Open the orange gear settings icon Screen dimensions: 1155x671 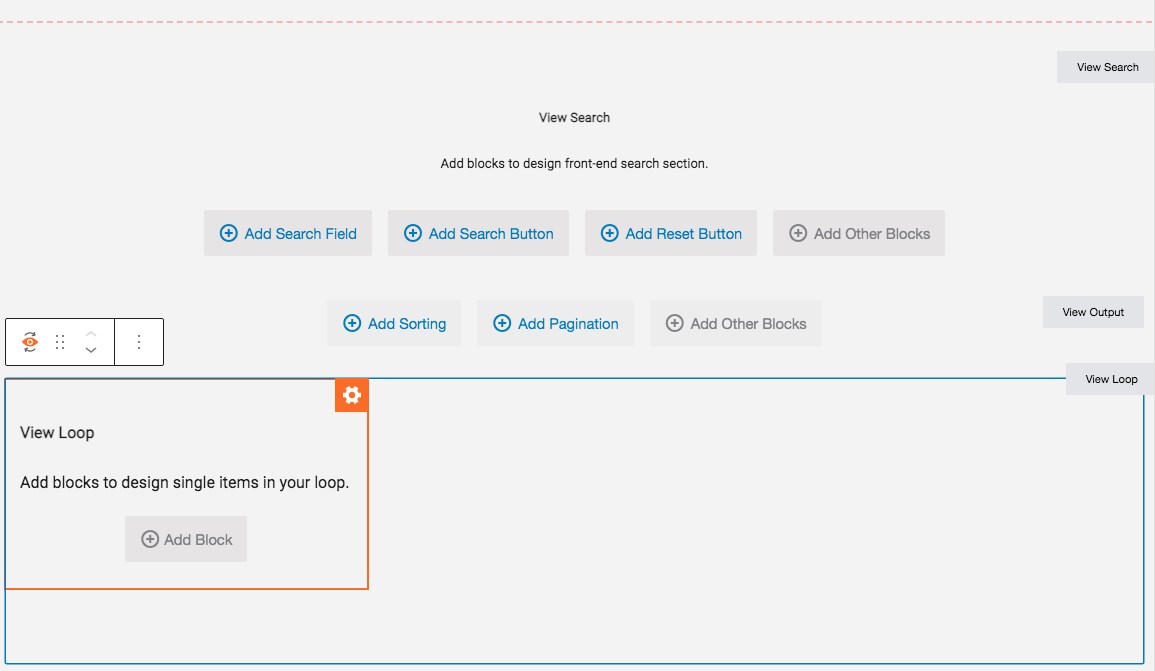[x=351, y=396]
